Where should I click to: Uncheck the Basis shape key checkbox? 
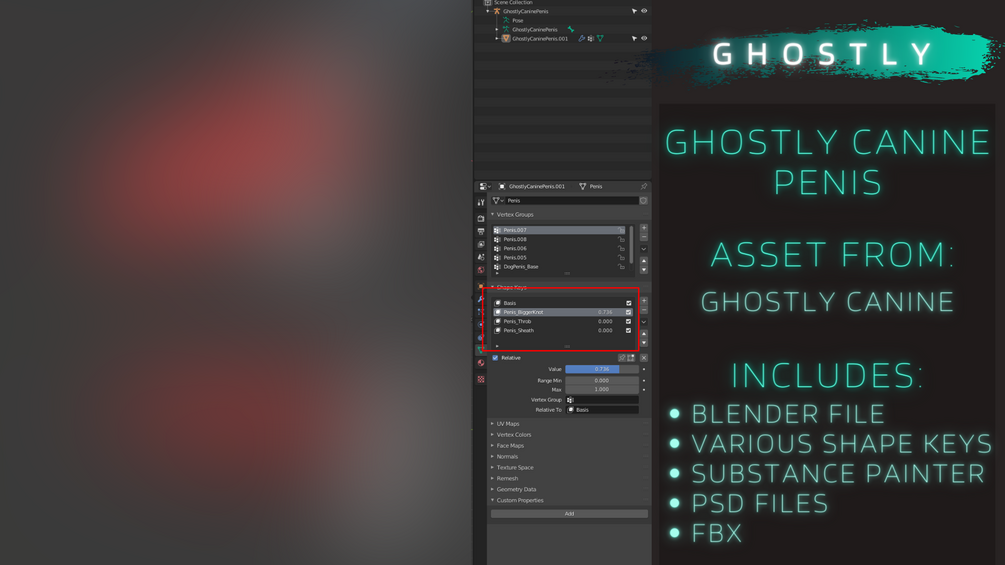coord(628,303)
